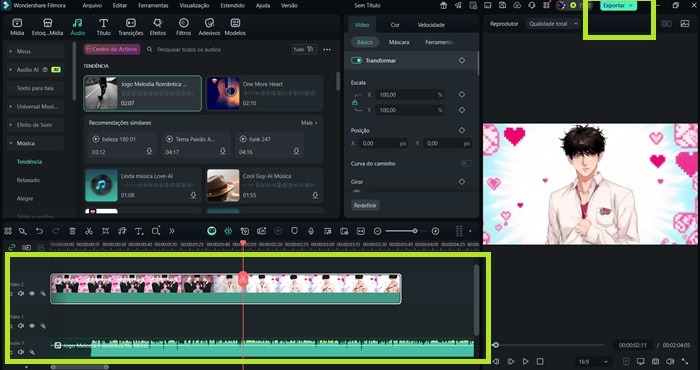Select the Texto para fala option
This screenshot has height=370, width=700.
pos(35,88)
